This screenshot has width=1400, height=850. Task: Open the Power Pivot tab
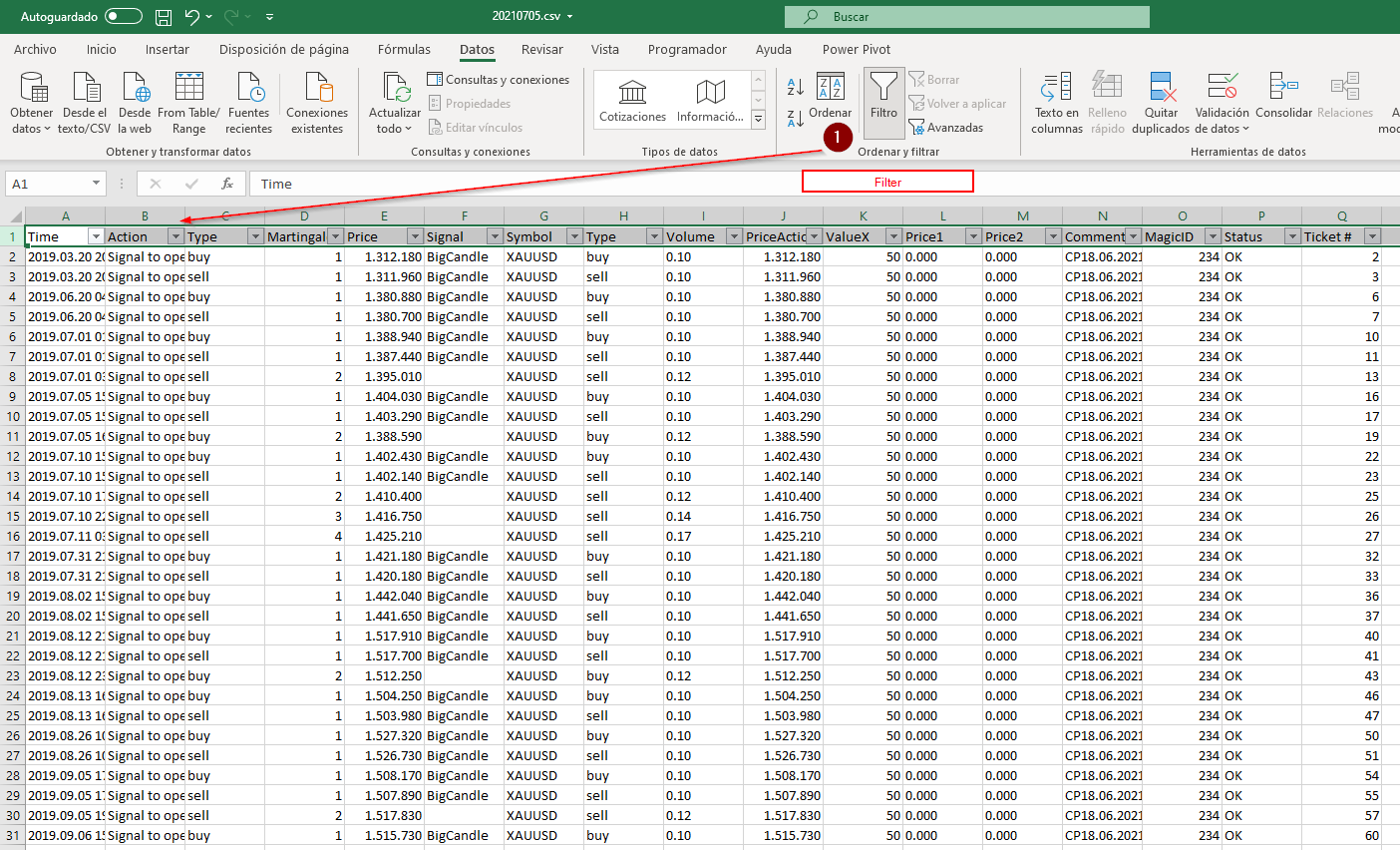click(x=857, y=49)
